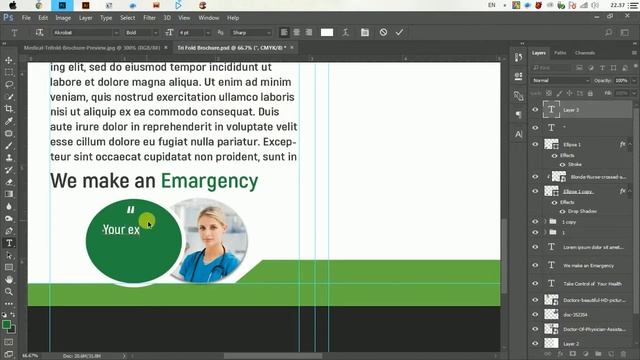
Task: Expand the group named '1'
Action: pos(545,232)
